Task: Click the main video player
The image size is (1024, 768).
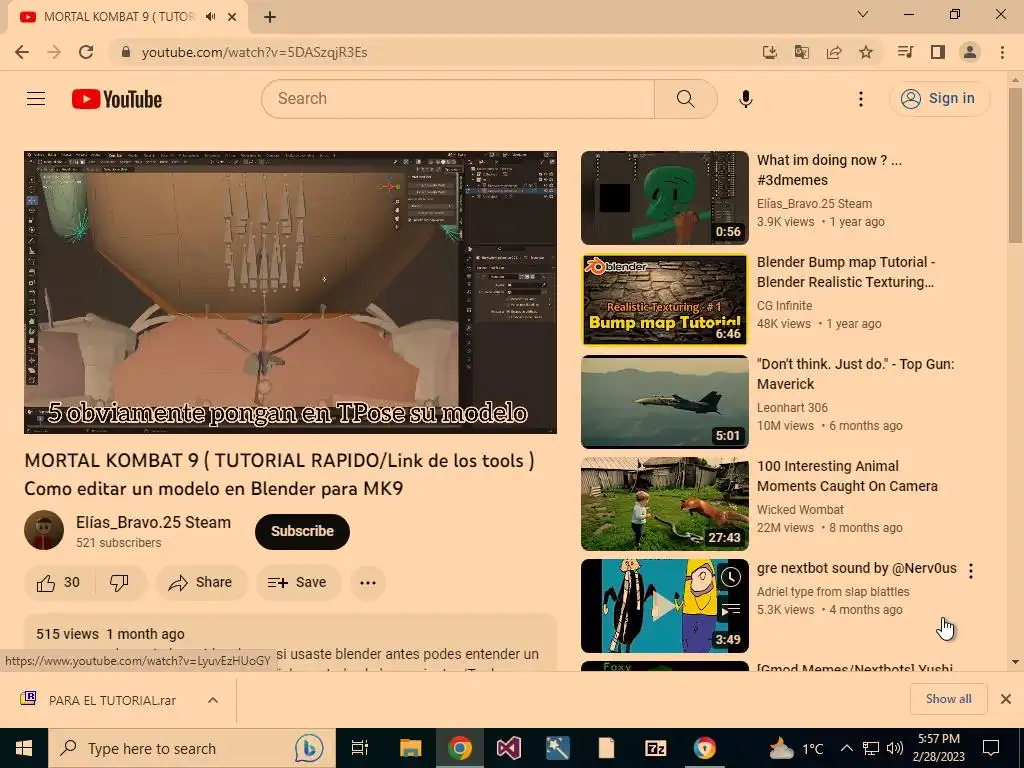Action: click(291, 292)
